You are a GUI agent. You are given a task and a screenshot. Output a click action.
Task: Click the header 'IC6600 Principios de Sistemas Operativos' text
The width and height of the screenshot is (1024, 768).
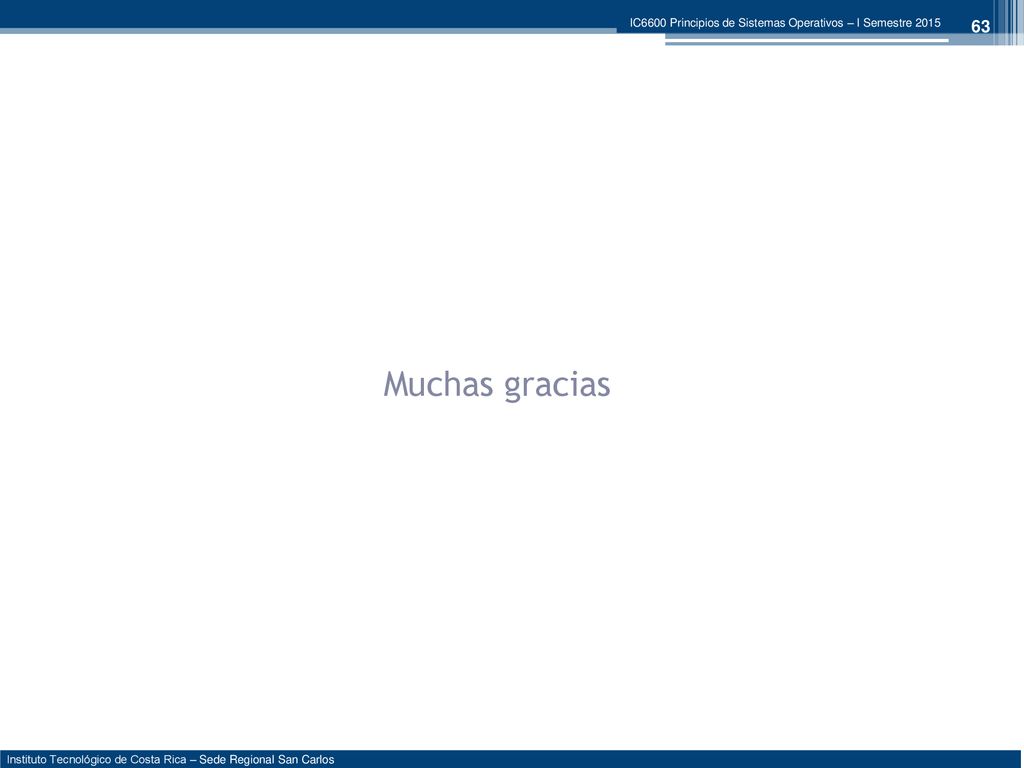point(737,23)
